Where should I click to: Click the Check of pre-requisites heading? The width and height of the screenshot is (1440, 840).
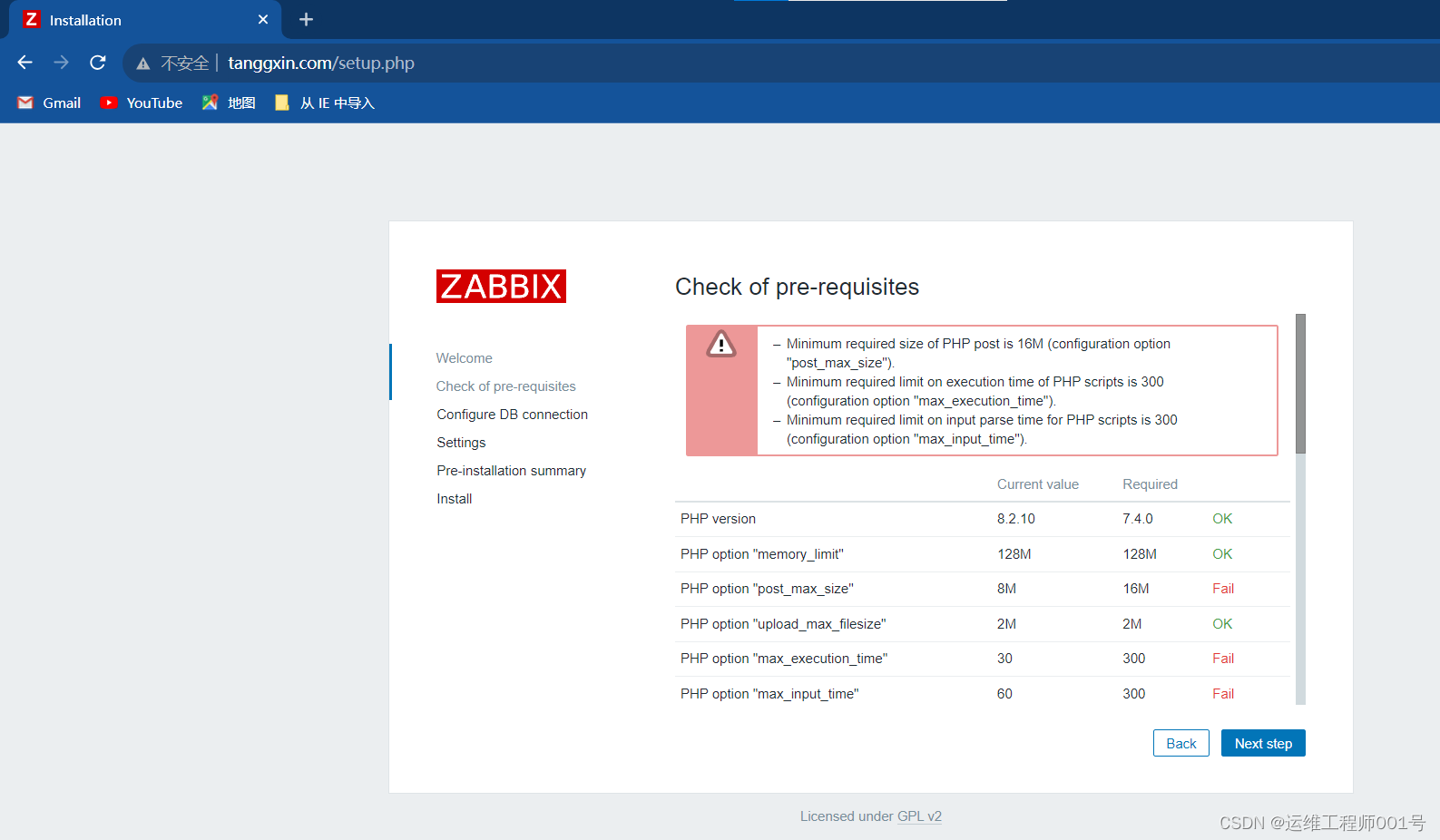(x=797, y=287)
